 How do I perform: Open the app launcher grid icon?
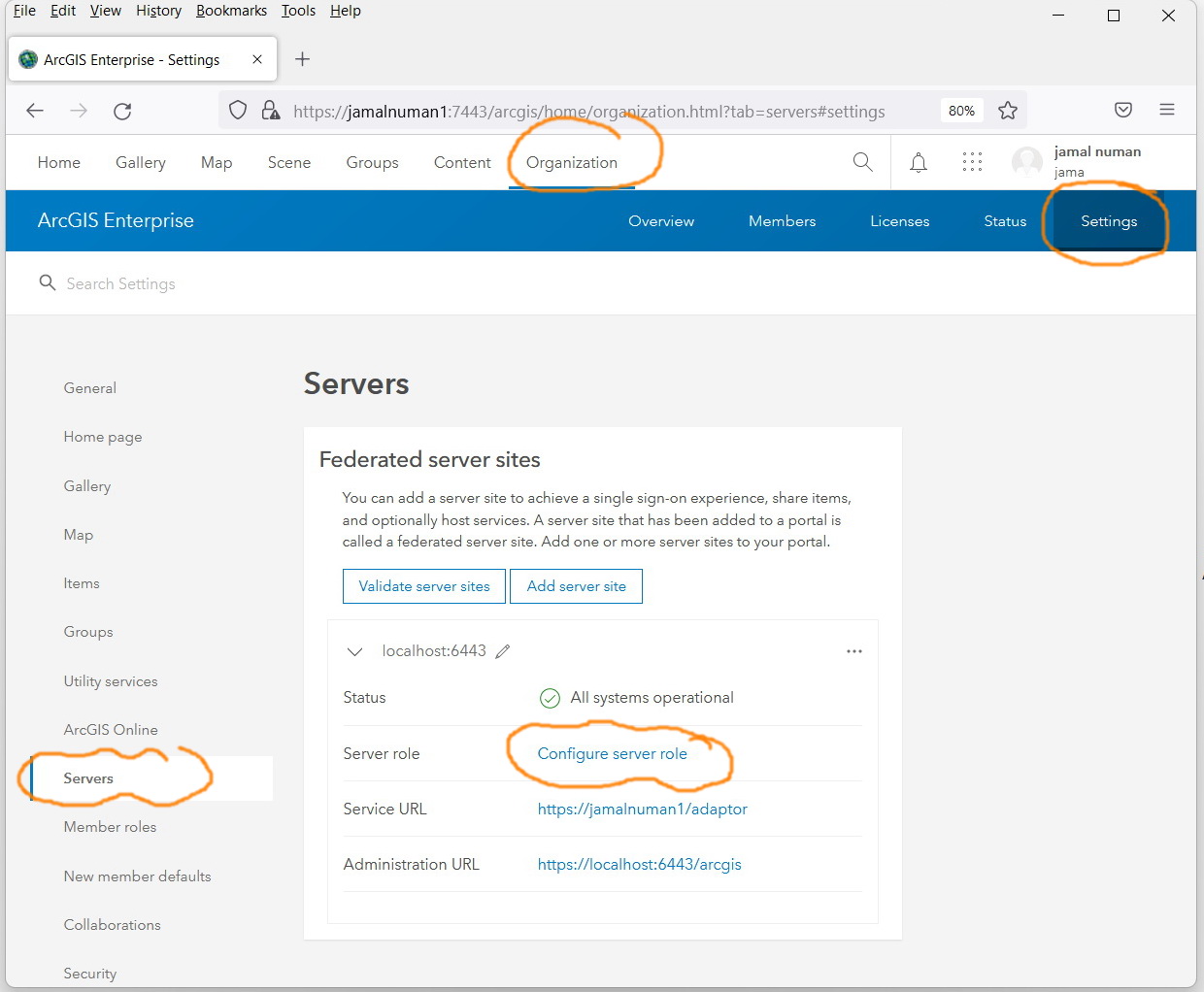pos(972,162)
